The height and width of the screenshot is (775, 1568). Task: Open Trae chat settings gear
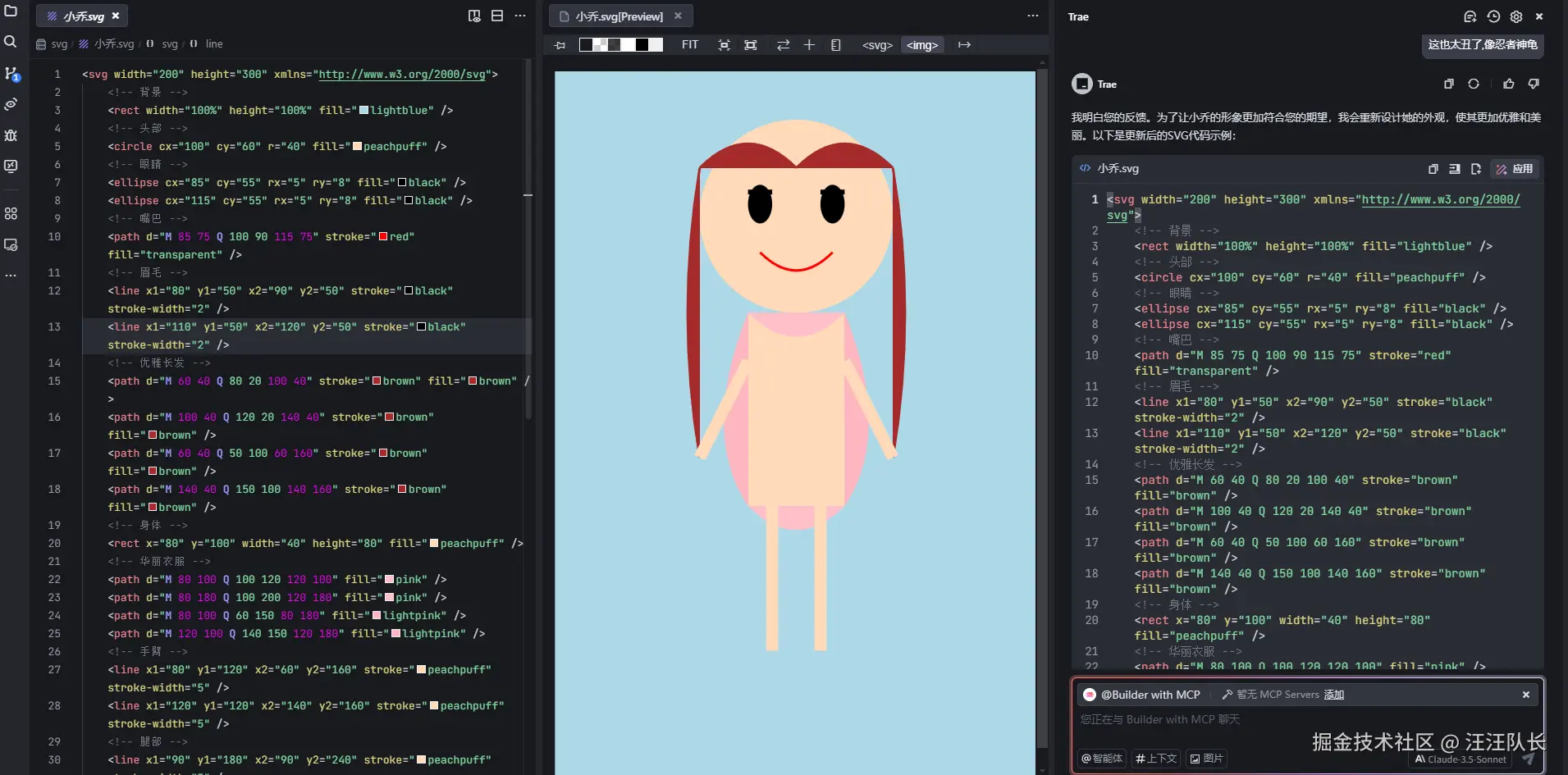(x=1516, y=16)
